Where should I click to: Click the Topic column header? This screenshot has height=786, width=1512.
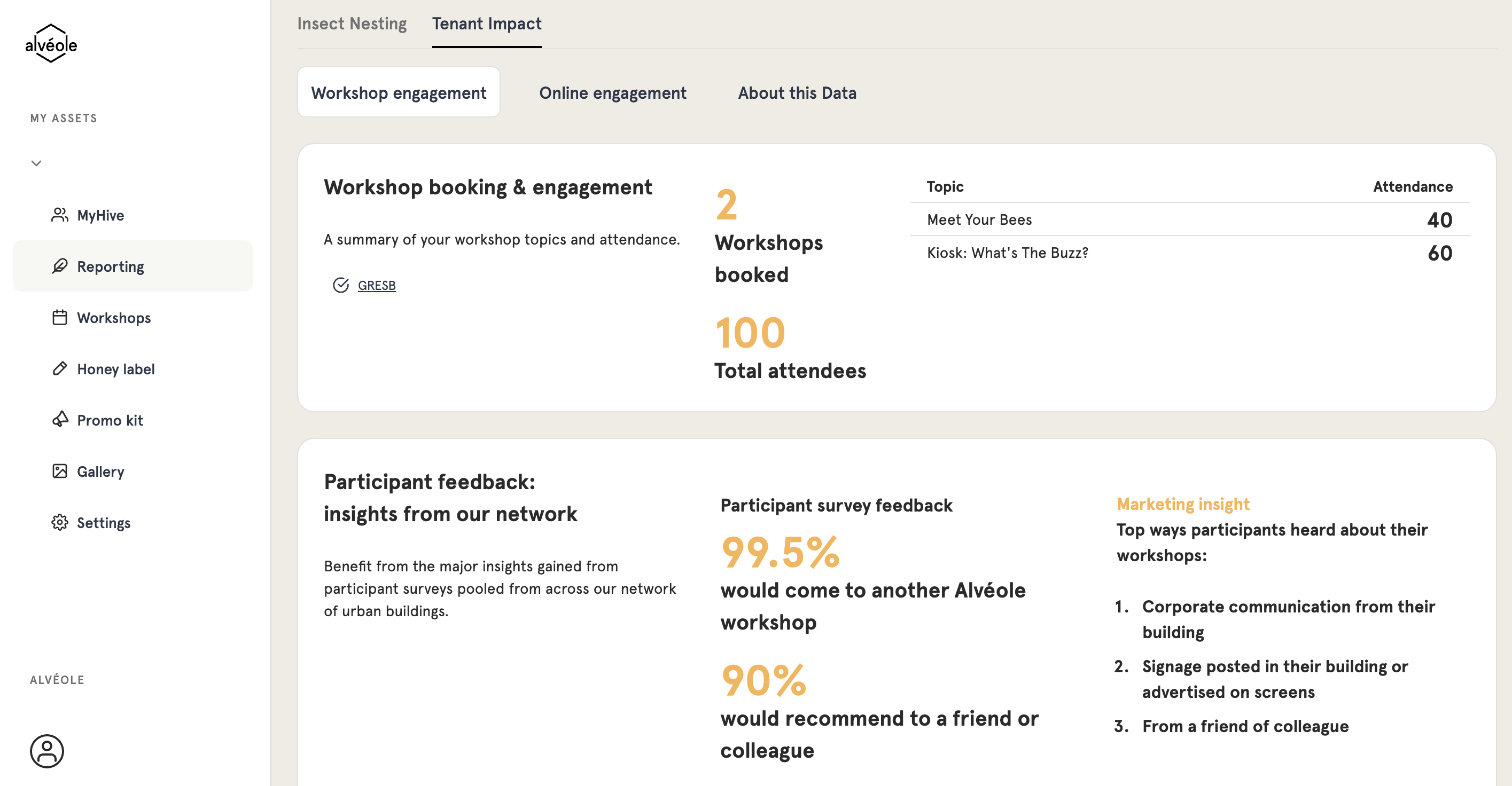945,186
